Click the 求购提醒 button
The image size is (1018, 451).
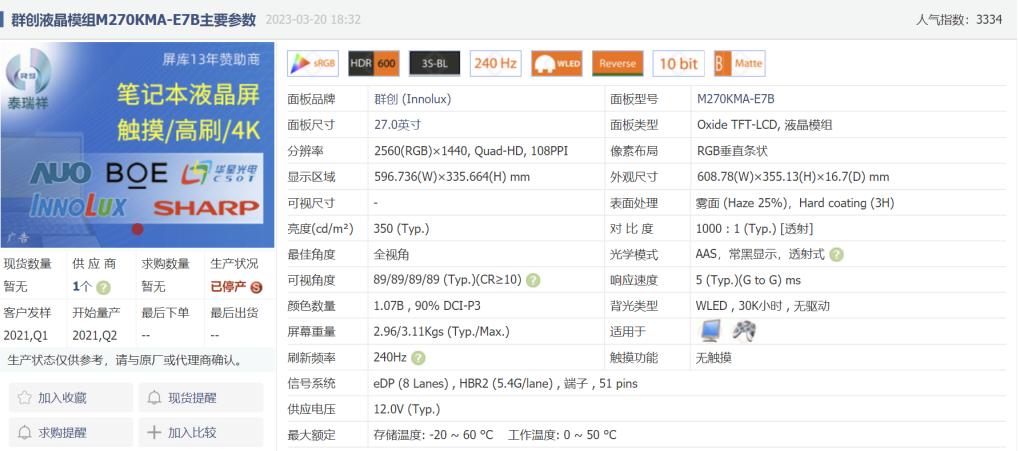(71, 432)
